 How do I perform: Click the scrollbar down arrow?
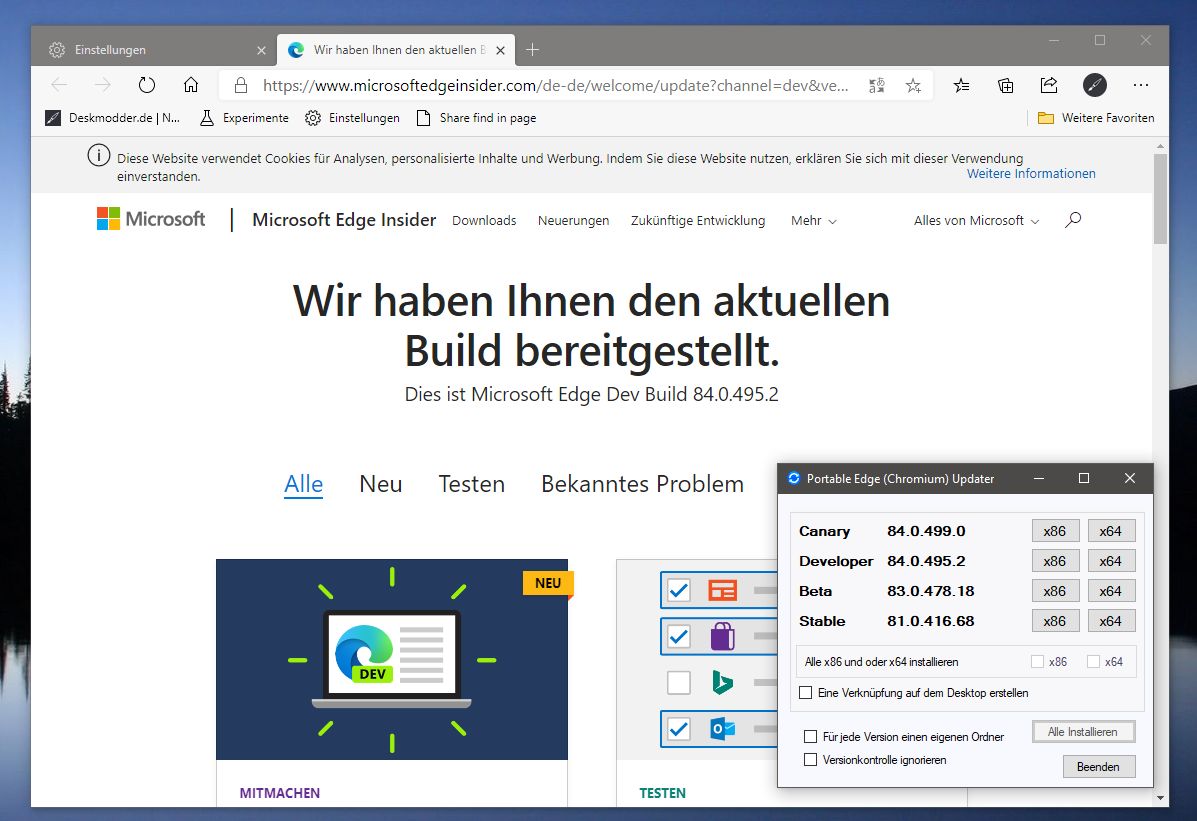[x=1160, y=798]
